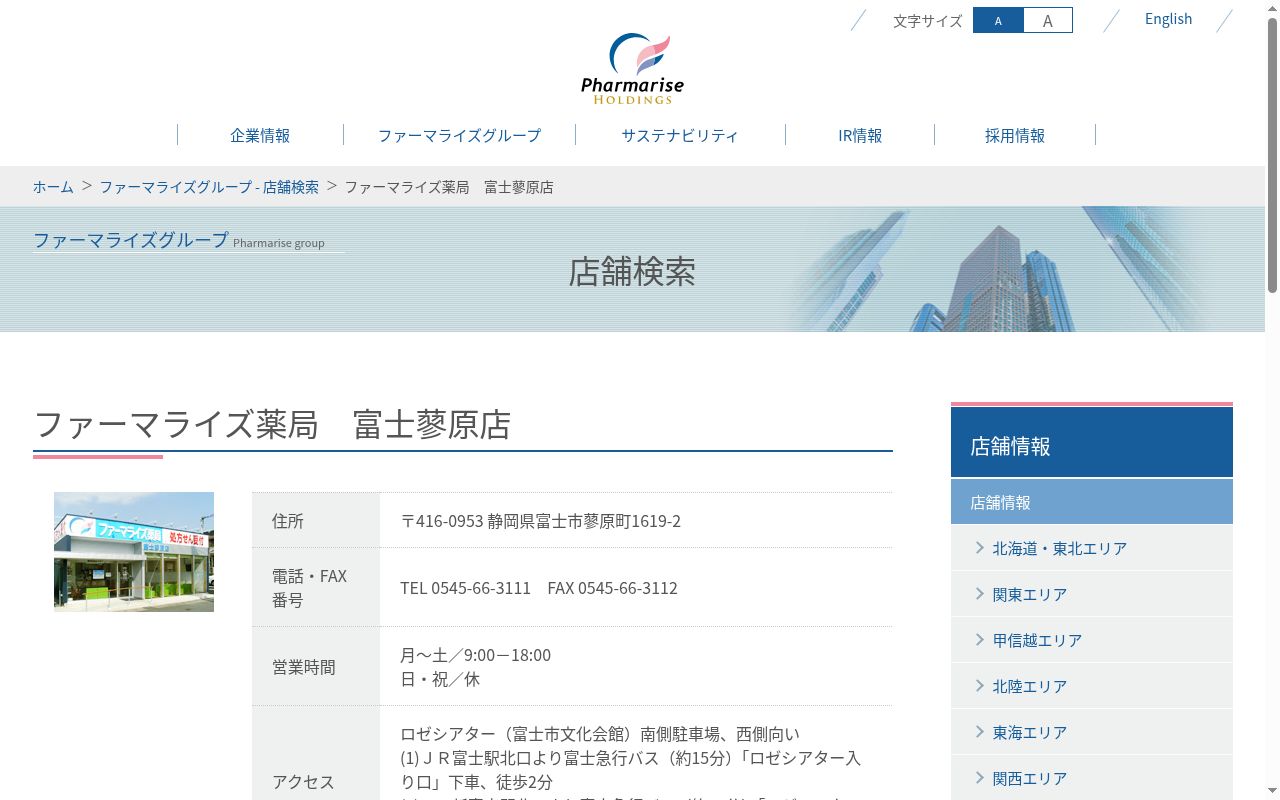Open the 採用情報 menu
Viewport: 1280px width, 800px height.
point(1015,135)
